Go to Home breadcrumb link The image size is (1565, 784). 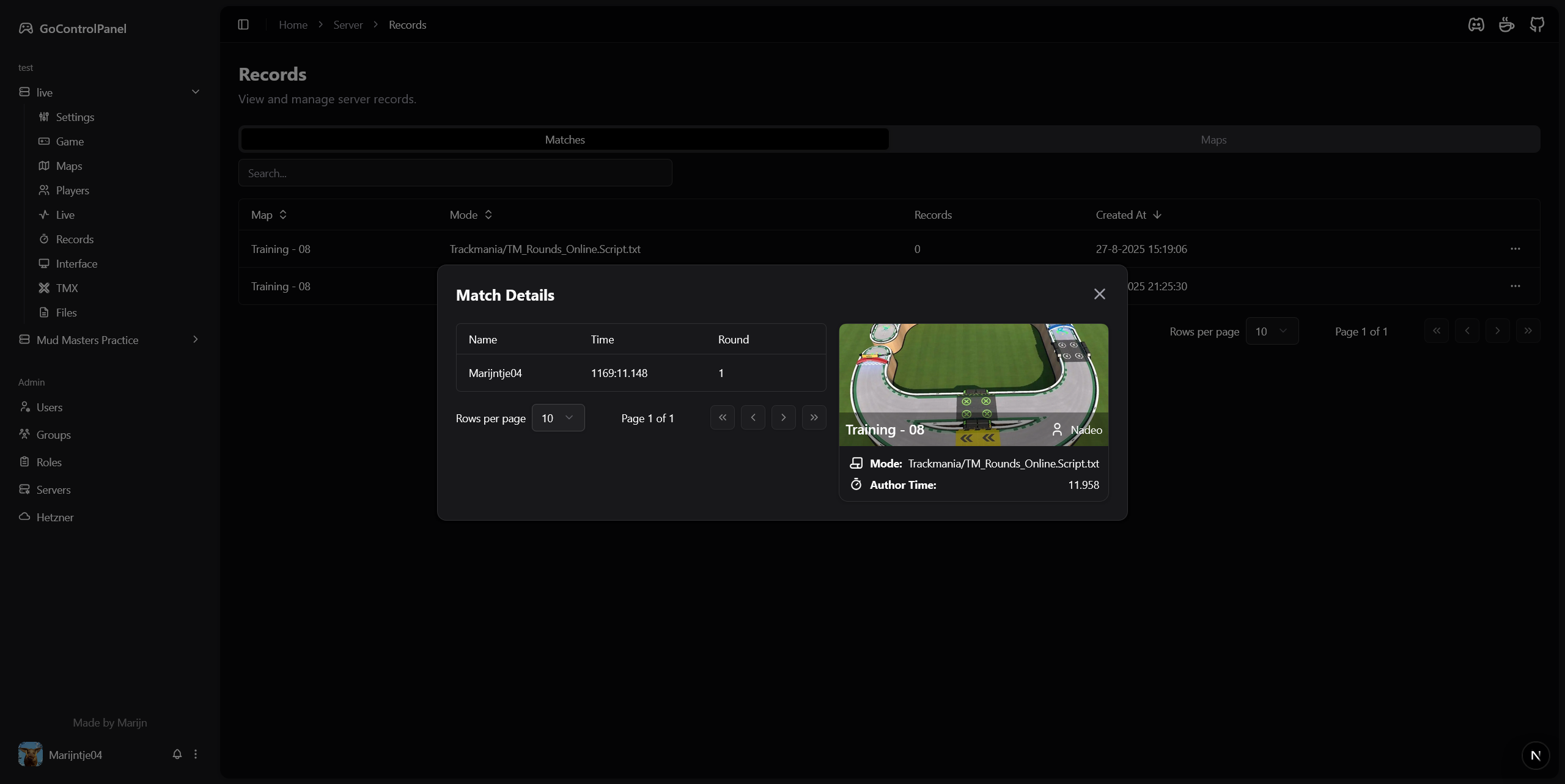(293, 24)
